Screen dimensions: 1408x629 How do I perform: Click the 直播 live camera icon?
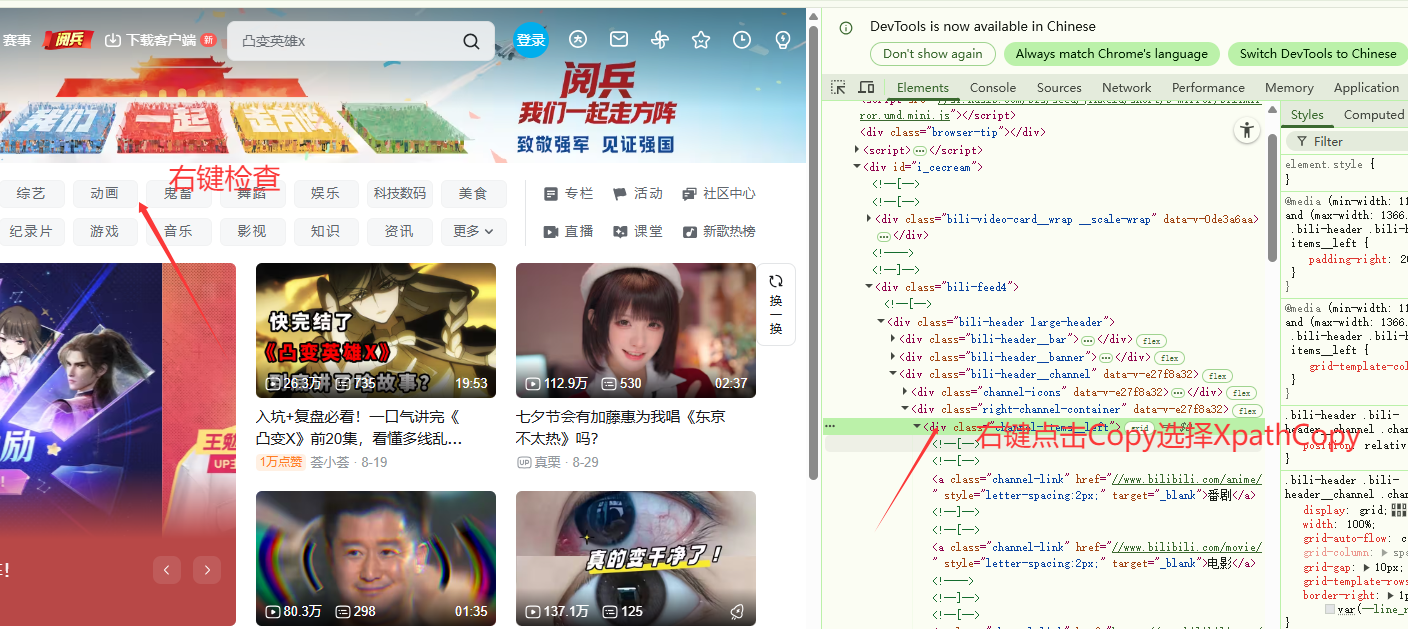click(x=551, y=232)
